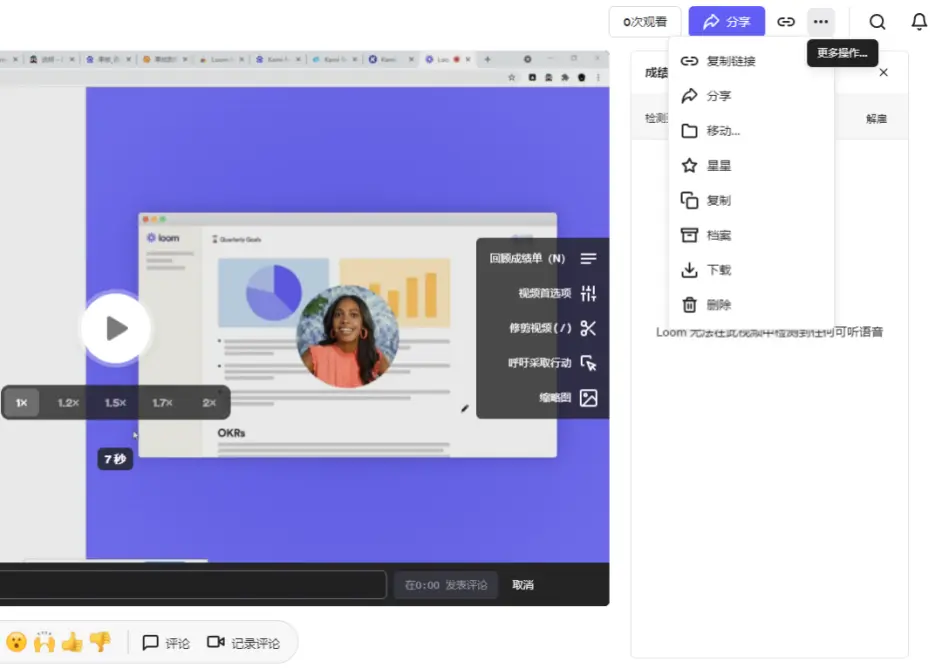Open the search magnifier icon

[877, 22]
